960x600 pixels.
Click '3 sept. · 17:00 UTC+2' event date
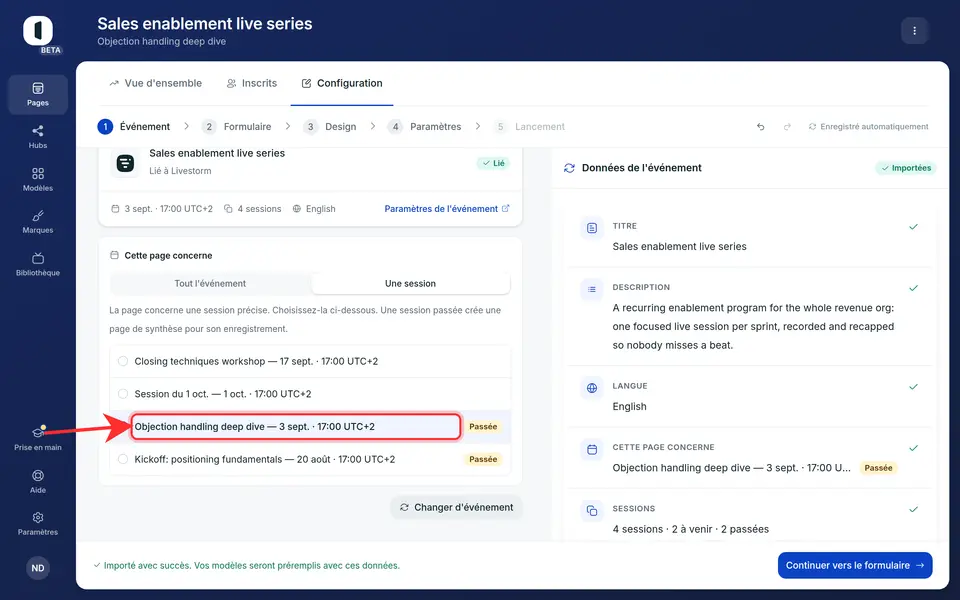(162, 209)
